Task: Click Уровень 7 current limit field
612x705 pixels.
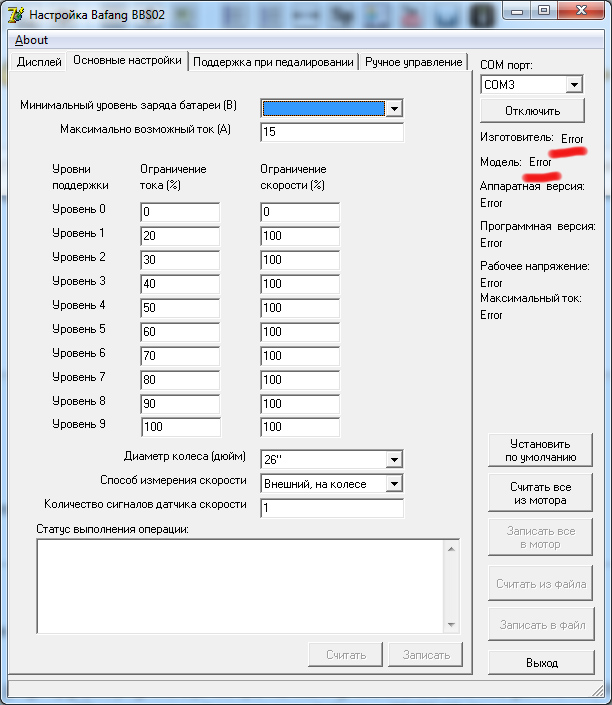Action: (180, 380)
